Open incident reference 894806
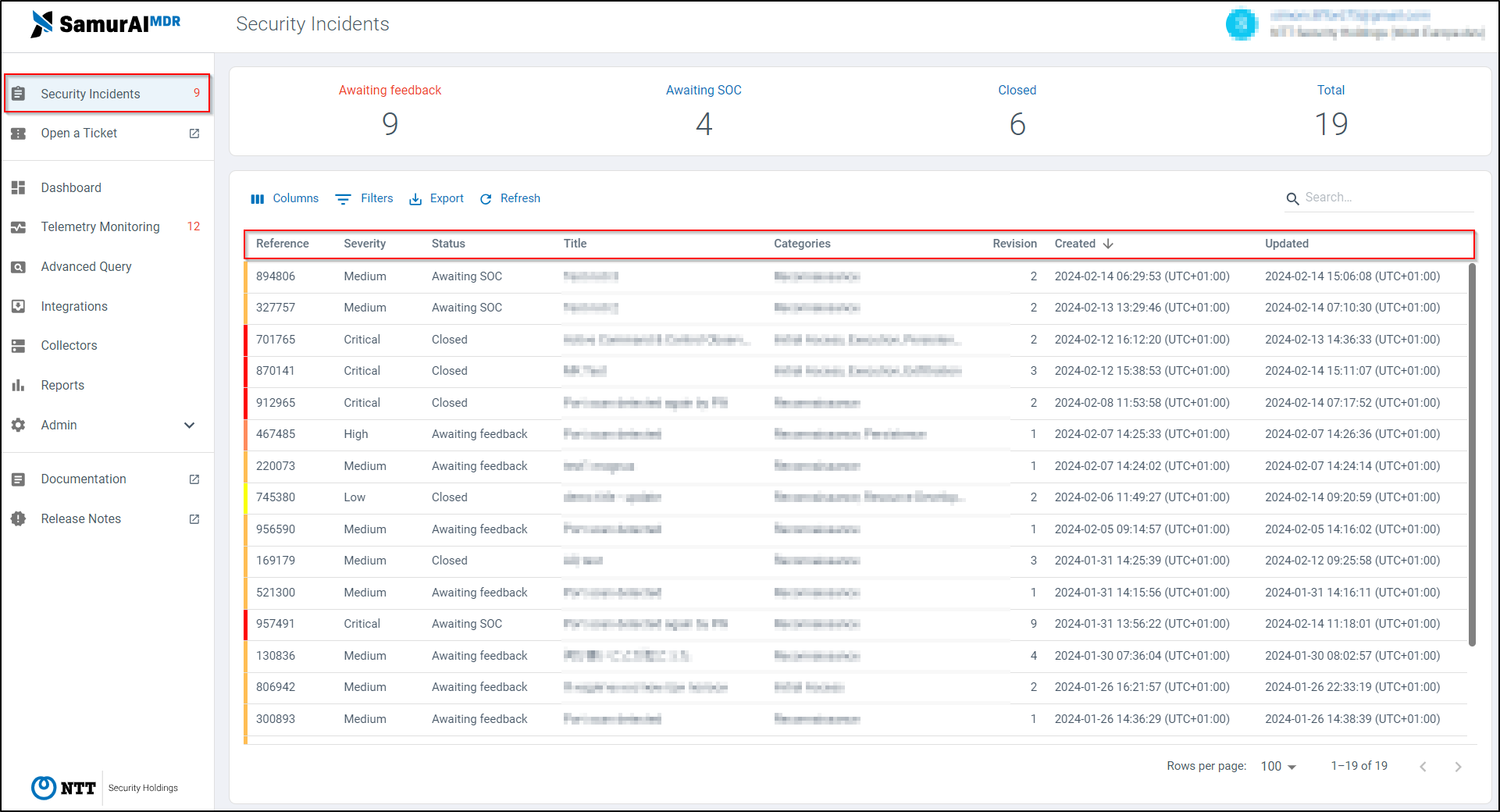Screen dimensions: 1500x812 tap(276, 276)
